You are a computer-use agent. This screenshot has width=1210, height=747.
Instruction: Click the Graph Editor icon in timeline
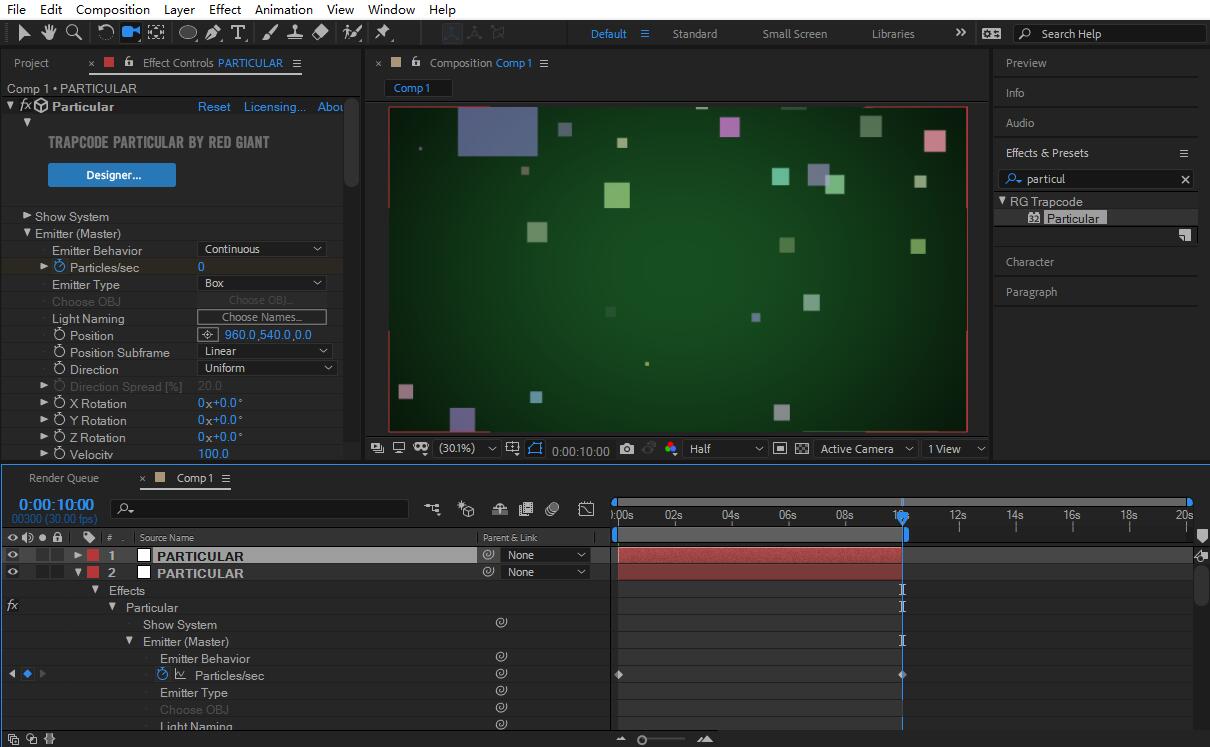(x=586, y=509)
